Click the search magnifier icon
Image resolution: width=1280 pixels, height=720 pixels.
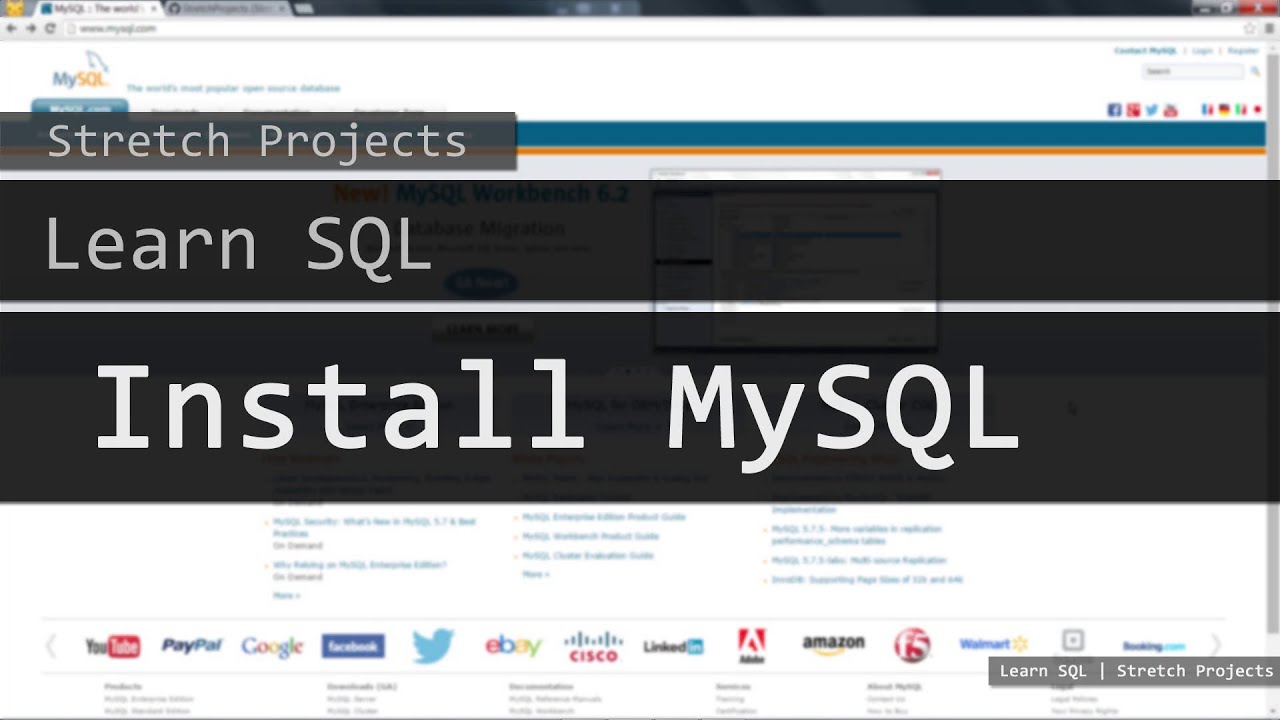coord(1255,72)
